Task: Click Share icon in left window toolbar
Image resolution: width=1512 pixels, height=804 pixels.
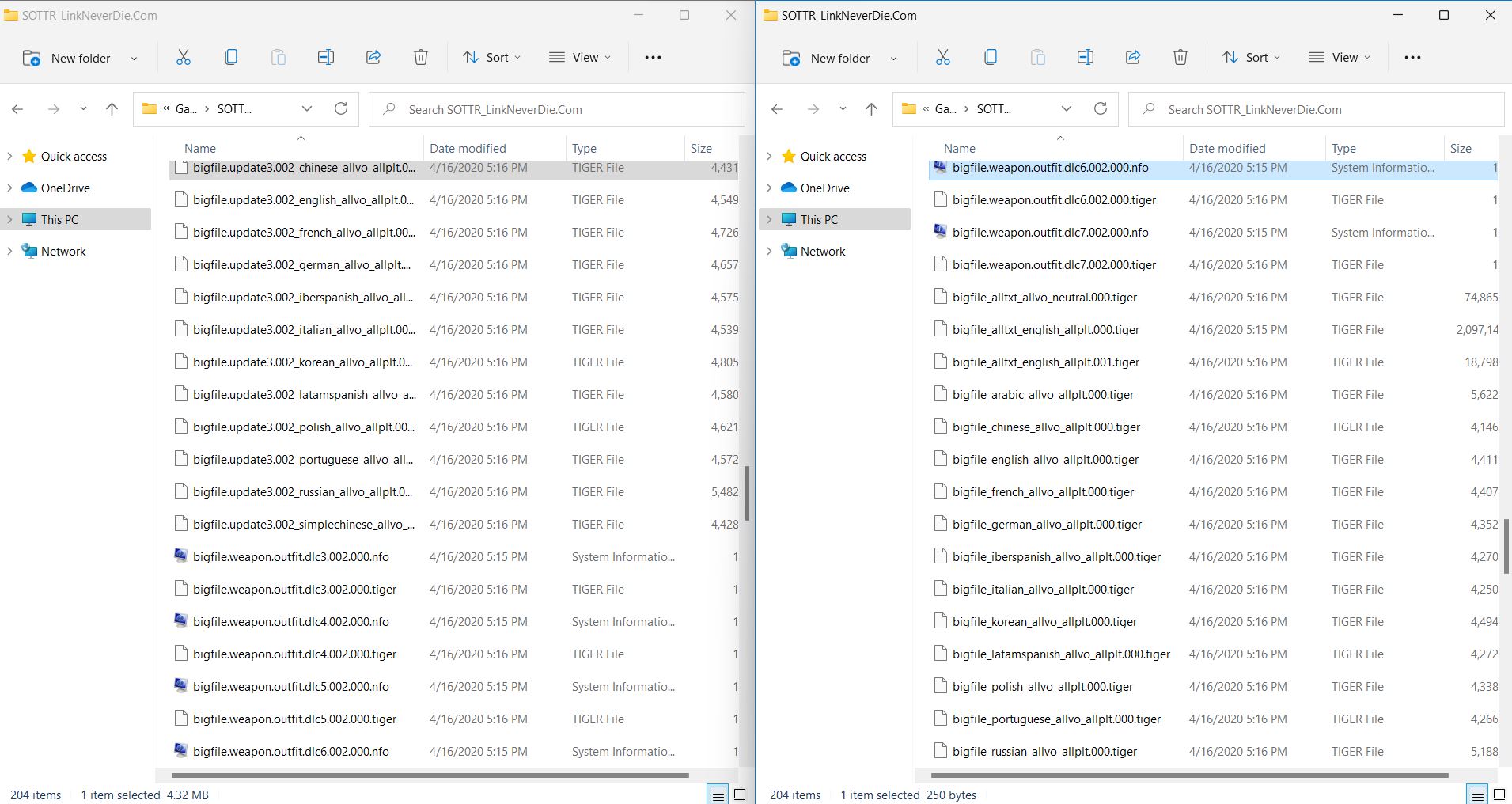Action: pos(373,57)
